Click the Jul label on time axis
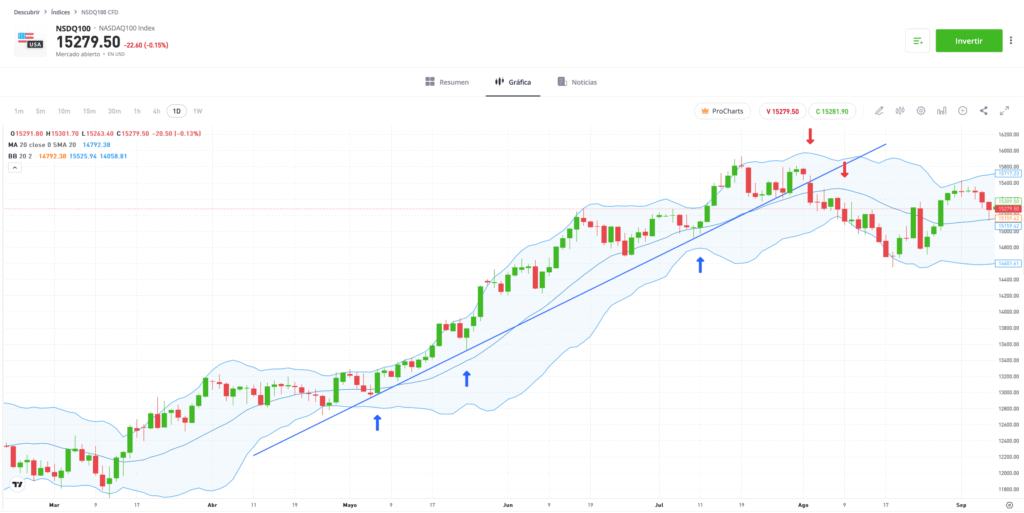The height and width of the screenshot is (513, 1024). pyautogui.click(x=658, y=505)
